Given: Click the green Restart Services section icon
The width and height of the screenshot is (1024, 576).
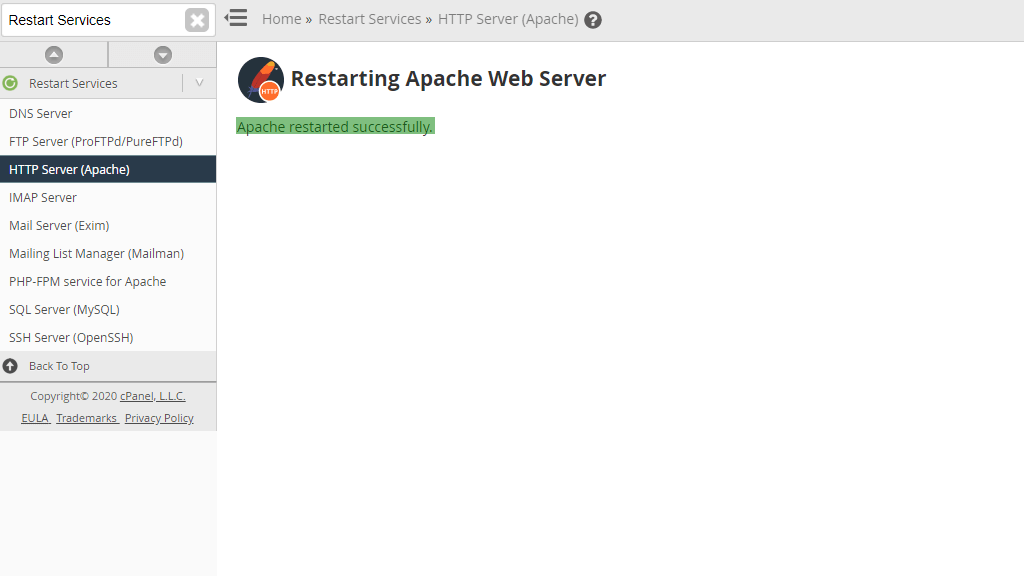Looking at the screenshot, I should (10, 84).
